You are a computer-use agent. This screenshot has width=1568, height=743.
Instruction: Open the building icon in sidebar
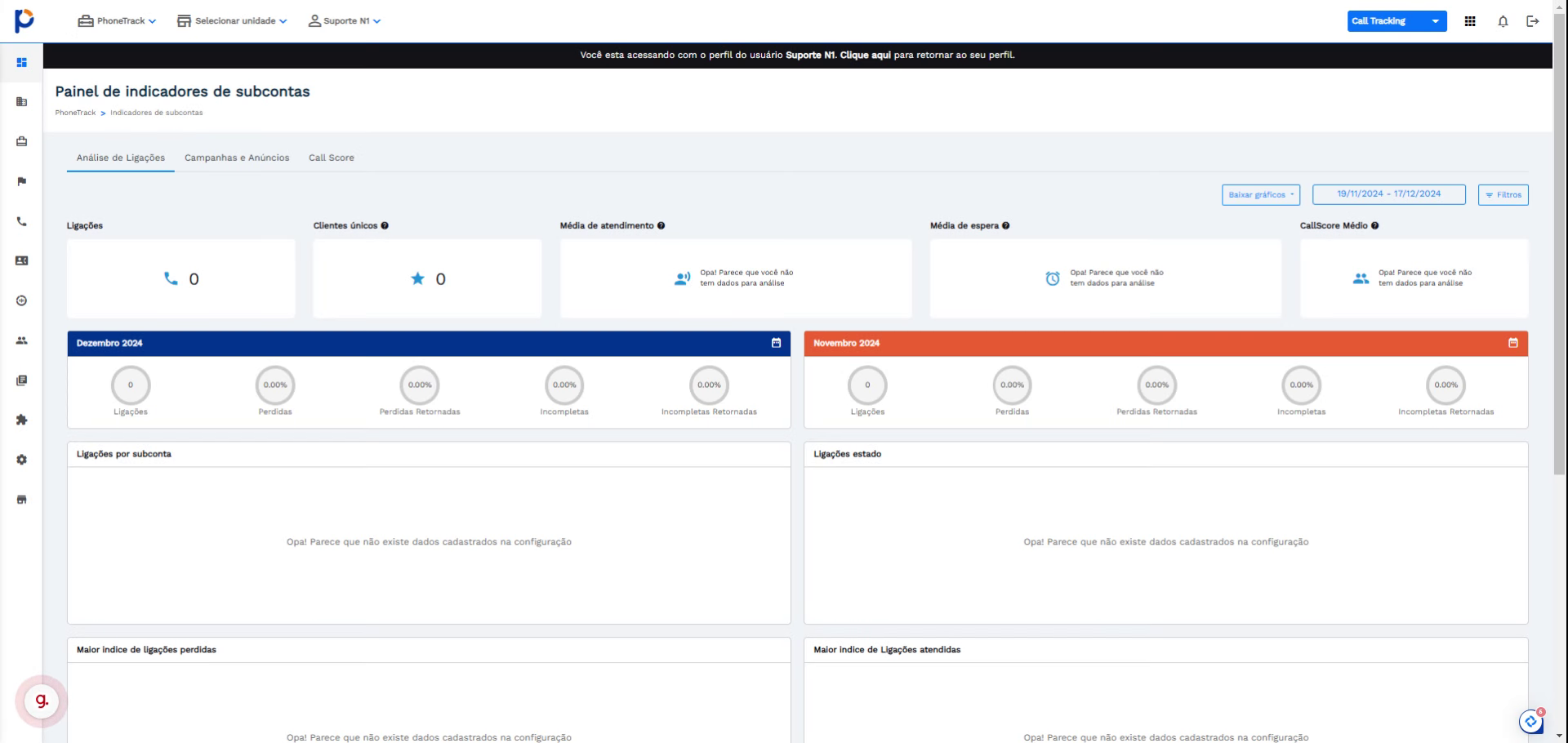22,102
